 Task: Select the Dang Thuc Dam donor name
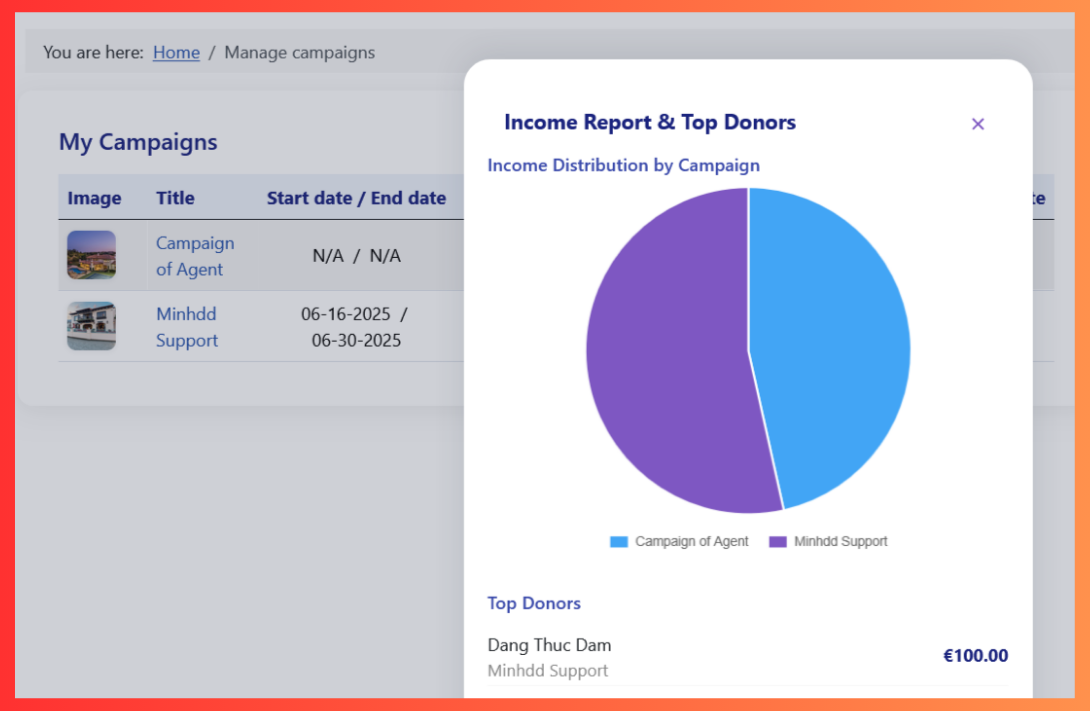549,645
